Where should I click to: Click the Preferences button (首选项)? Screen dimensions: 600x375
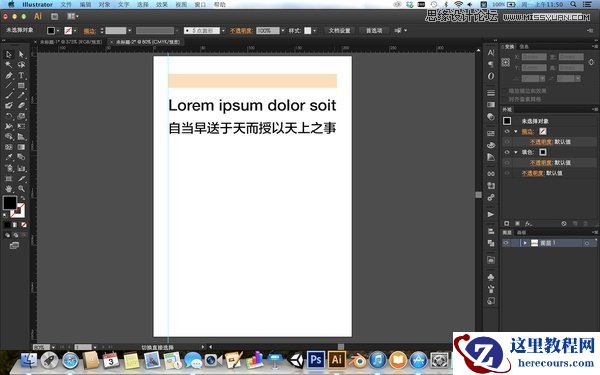point(374,31)
